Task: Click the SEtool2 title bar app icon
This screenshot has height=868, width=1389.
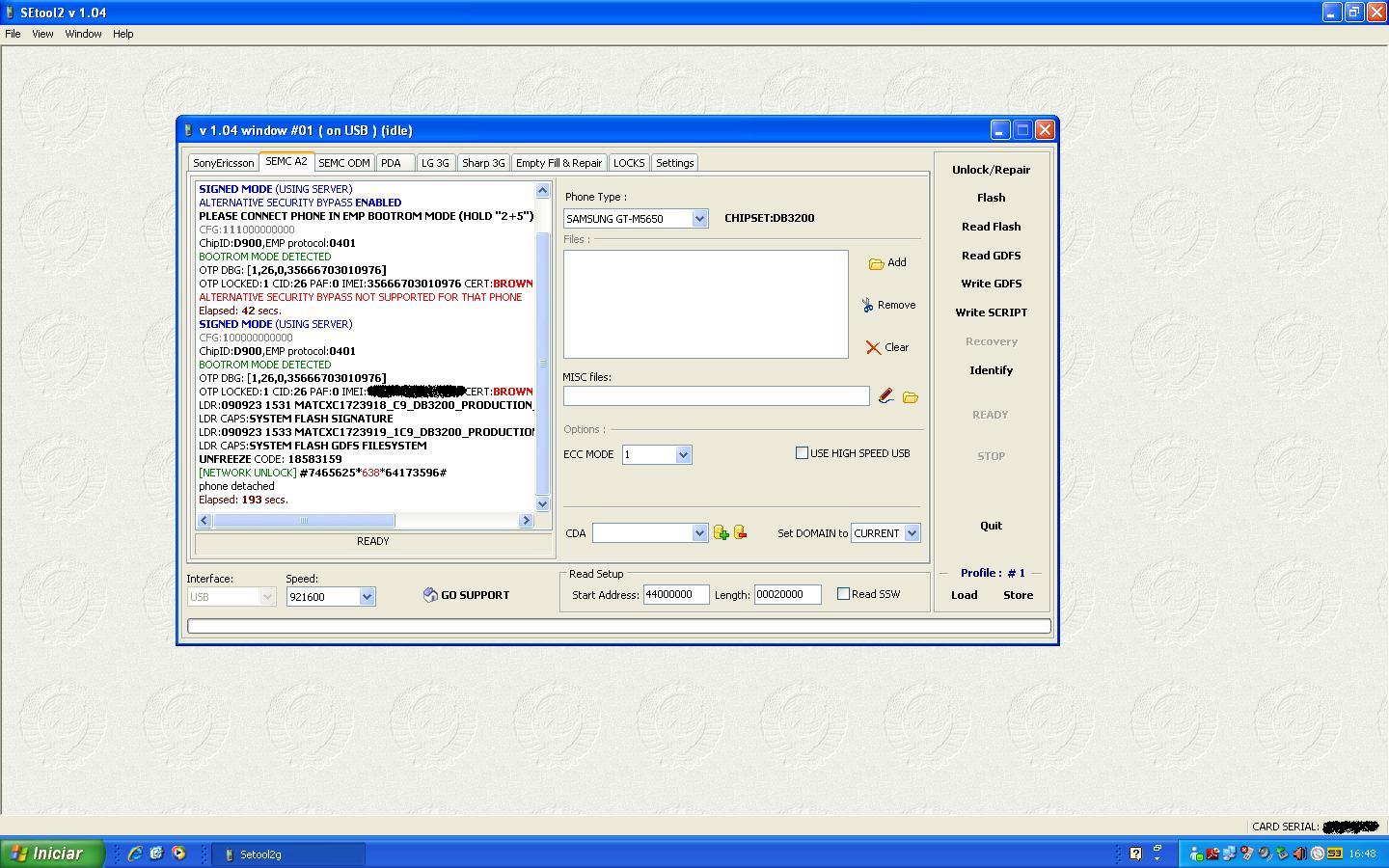Action: 10,13
